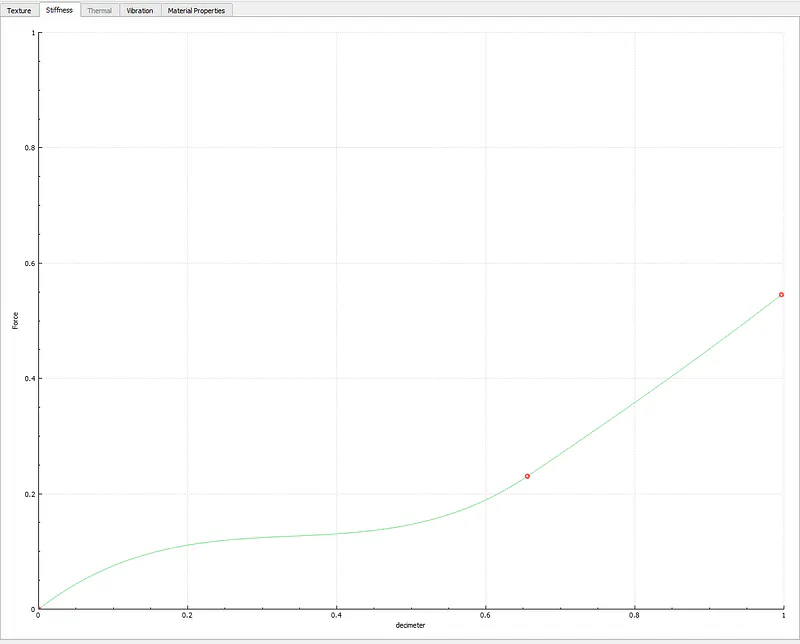Image resolution: width=800 pixels, height=644 pixels.
Task: Switch to the Texture tab
Action: [19, 10]
